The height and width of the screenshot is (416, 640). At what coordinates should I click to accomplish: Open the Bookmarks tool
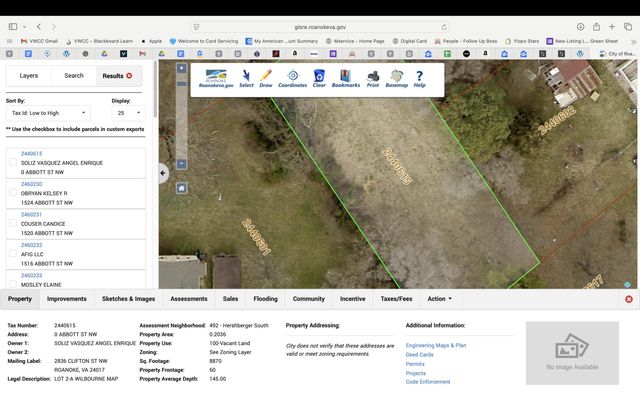pyautogui.click(x=345, y=78)
